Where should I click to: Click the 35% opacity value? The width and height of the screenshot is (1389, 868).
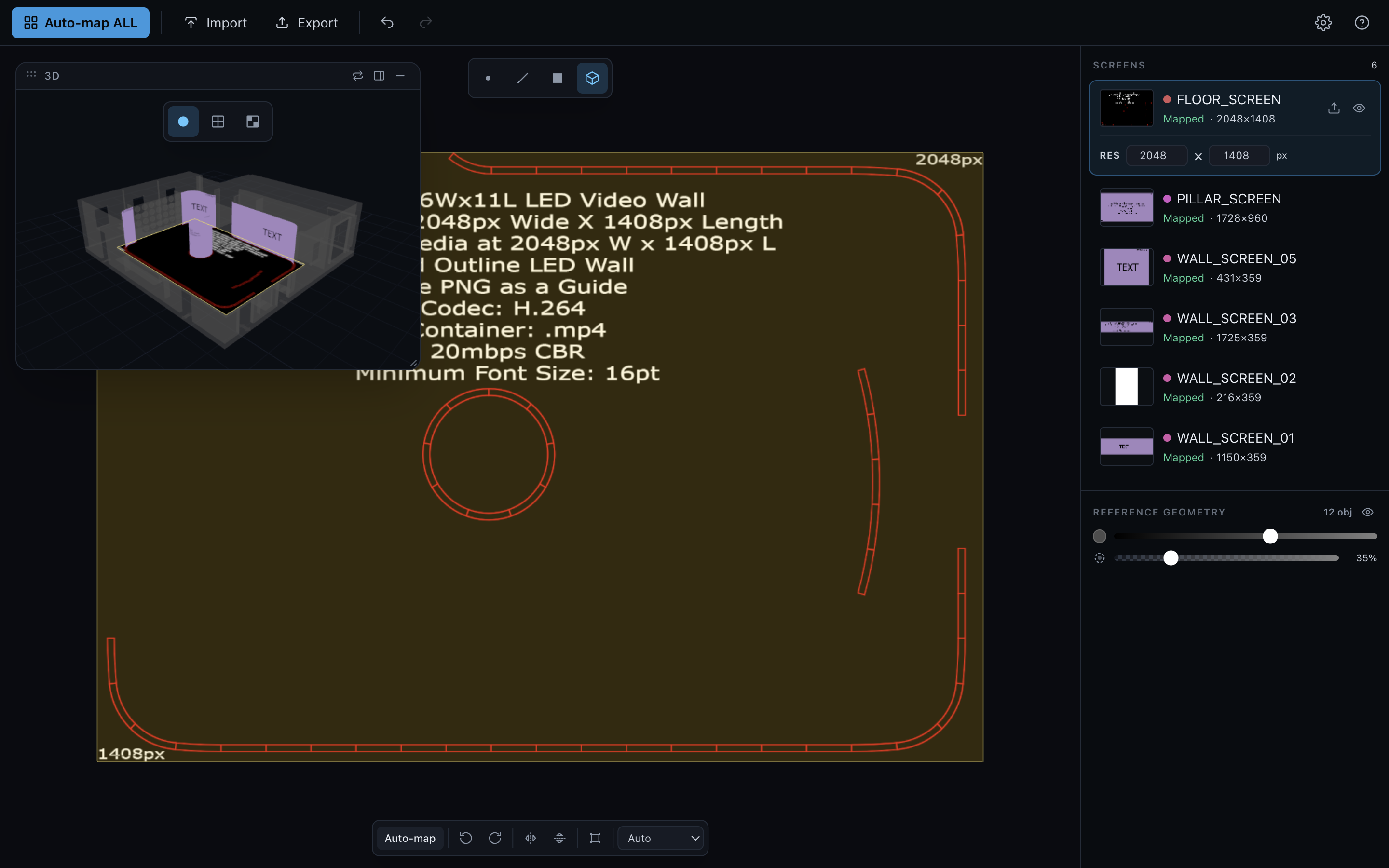coord(1366,558)
